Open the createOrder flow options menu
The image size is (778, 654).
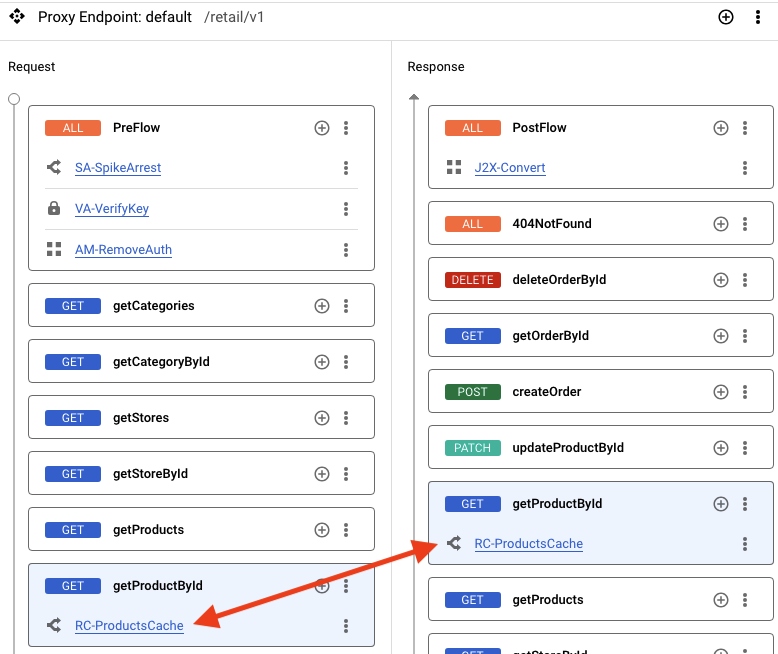745,392
